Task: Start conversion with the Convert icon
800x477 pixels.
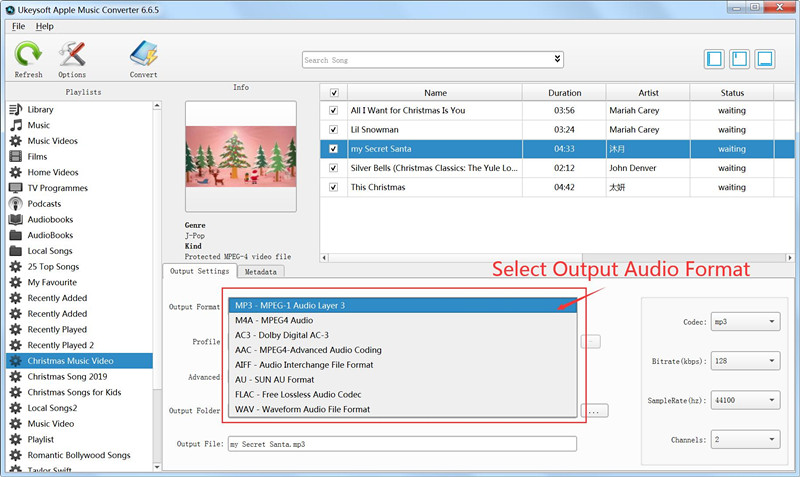Action: (x=143, y=54)
